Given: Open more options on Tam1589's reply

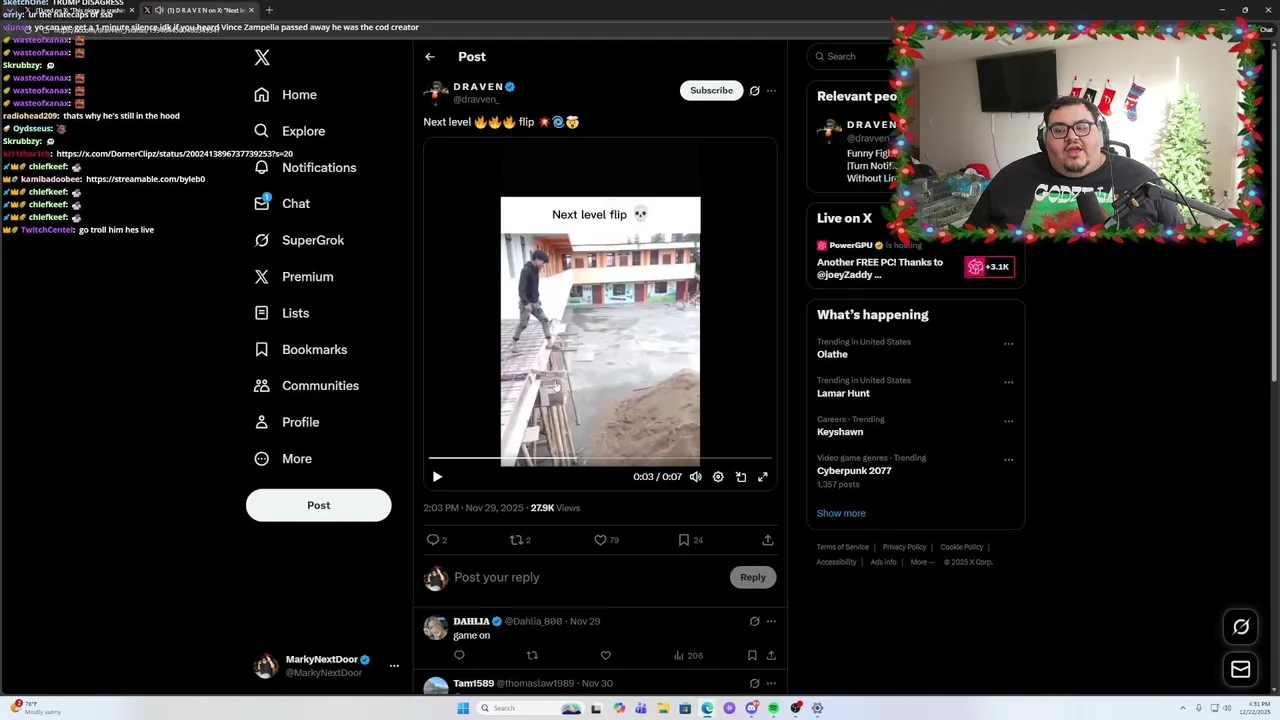Looking at the screenshot, I should 771,683.
